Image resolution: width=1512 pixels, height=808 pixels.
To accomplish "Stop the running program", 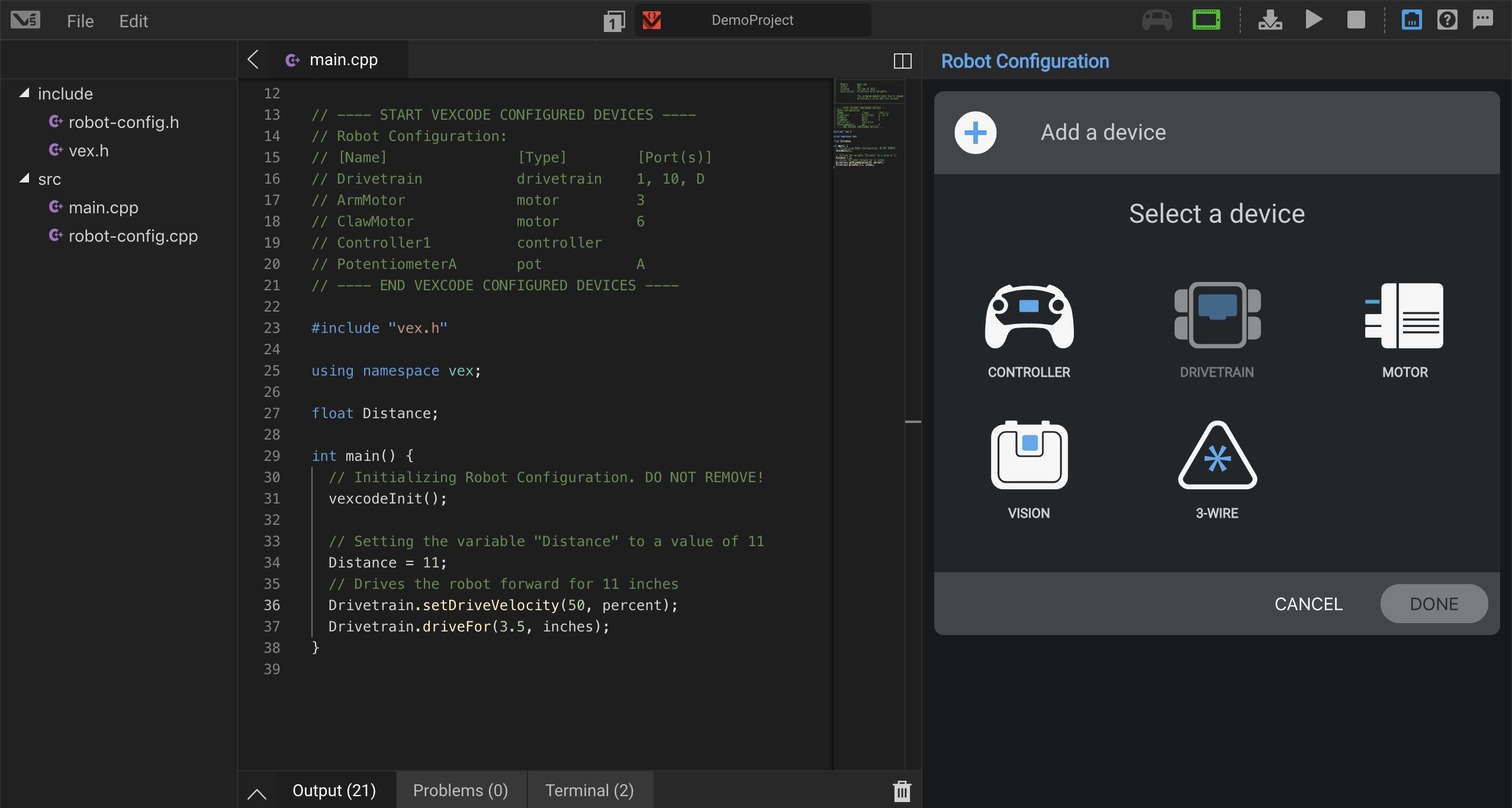I will tap(1356, 20).
